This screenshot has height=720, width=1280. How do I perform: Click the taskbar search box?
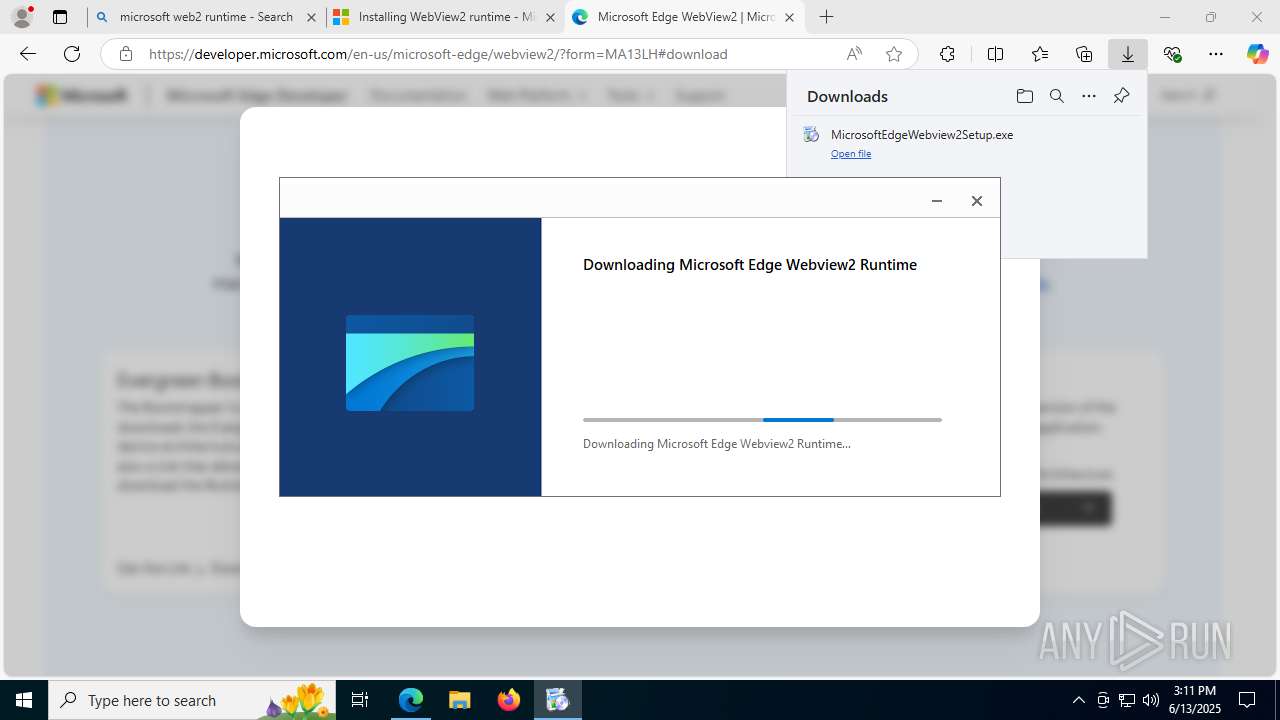point(194,700)
